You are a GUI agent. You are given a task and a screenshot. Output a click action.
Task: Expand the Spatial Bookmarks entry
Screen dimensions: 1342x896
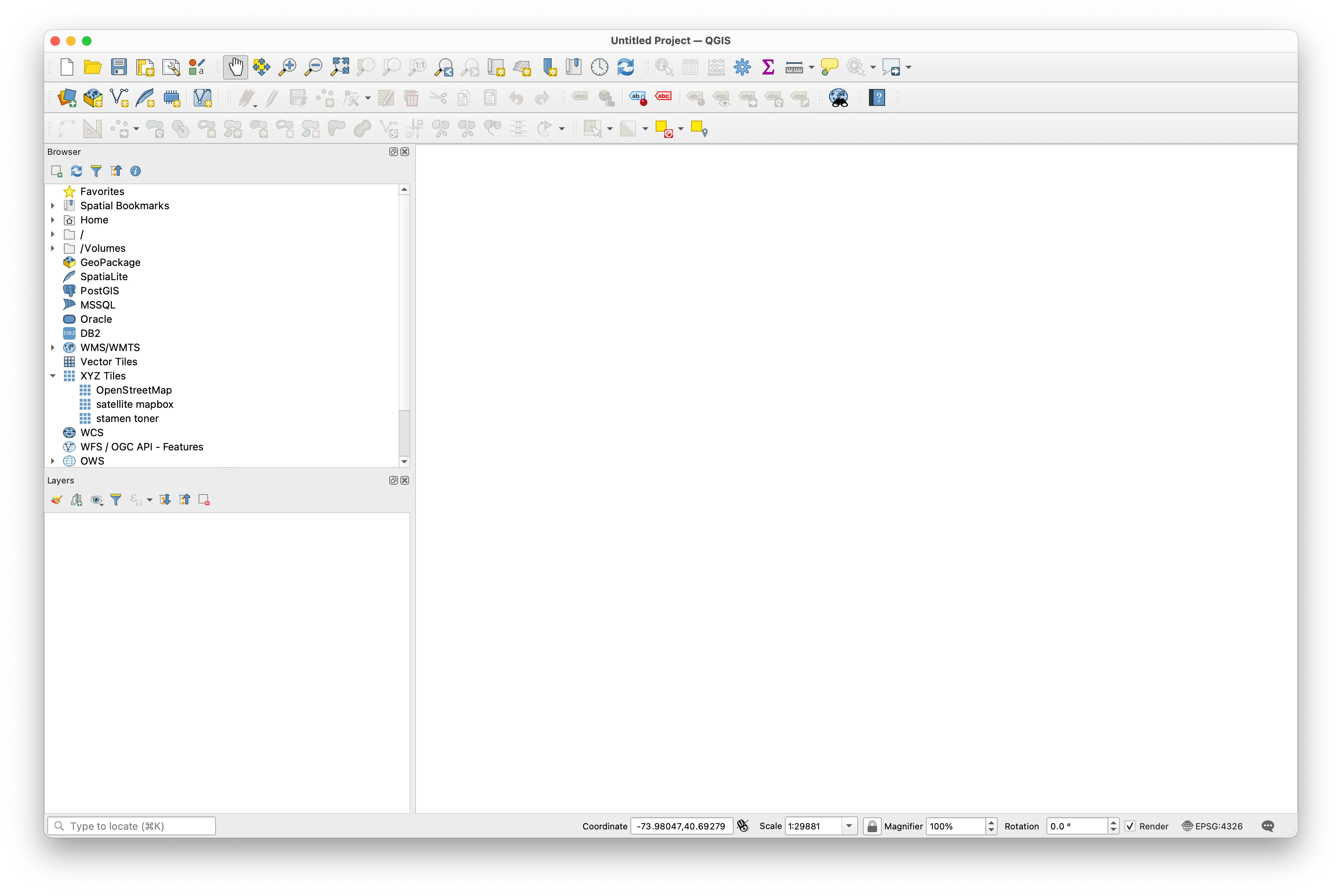(52, 205)
